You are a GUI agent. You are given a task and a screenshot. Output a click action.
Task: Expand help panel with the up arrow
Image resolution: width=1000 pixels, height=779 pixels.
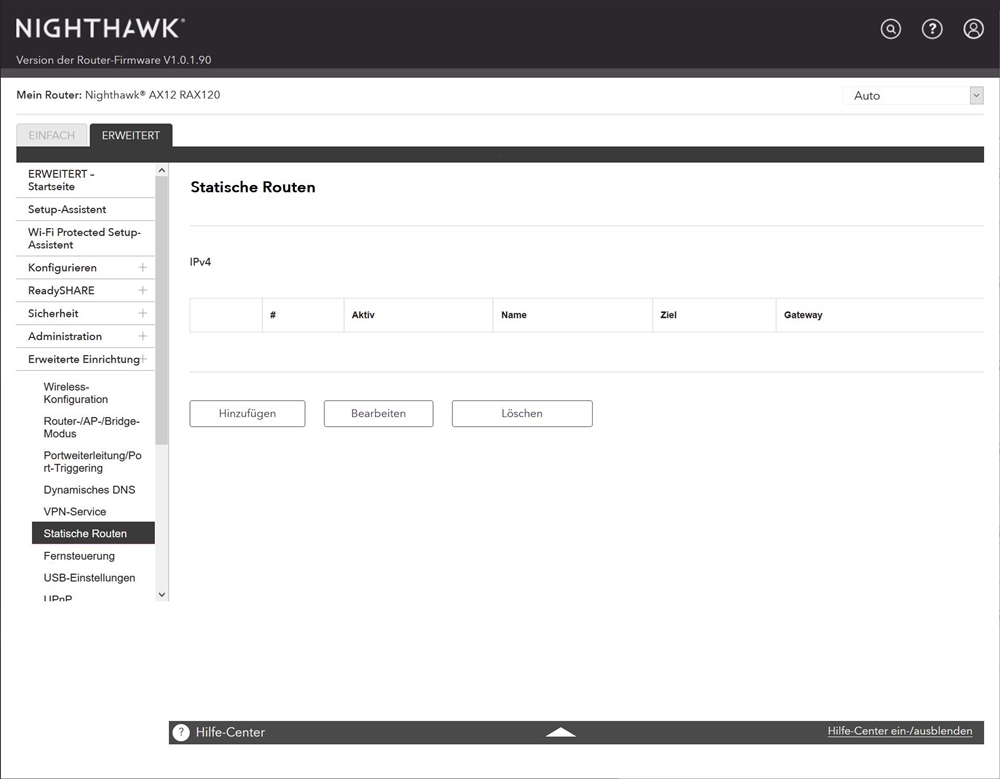coord(561,732)
